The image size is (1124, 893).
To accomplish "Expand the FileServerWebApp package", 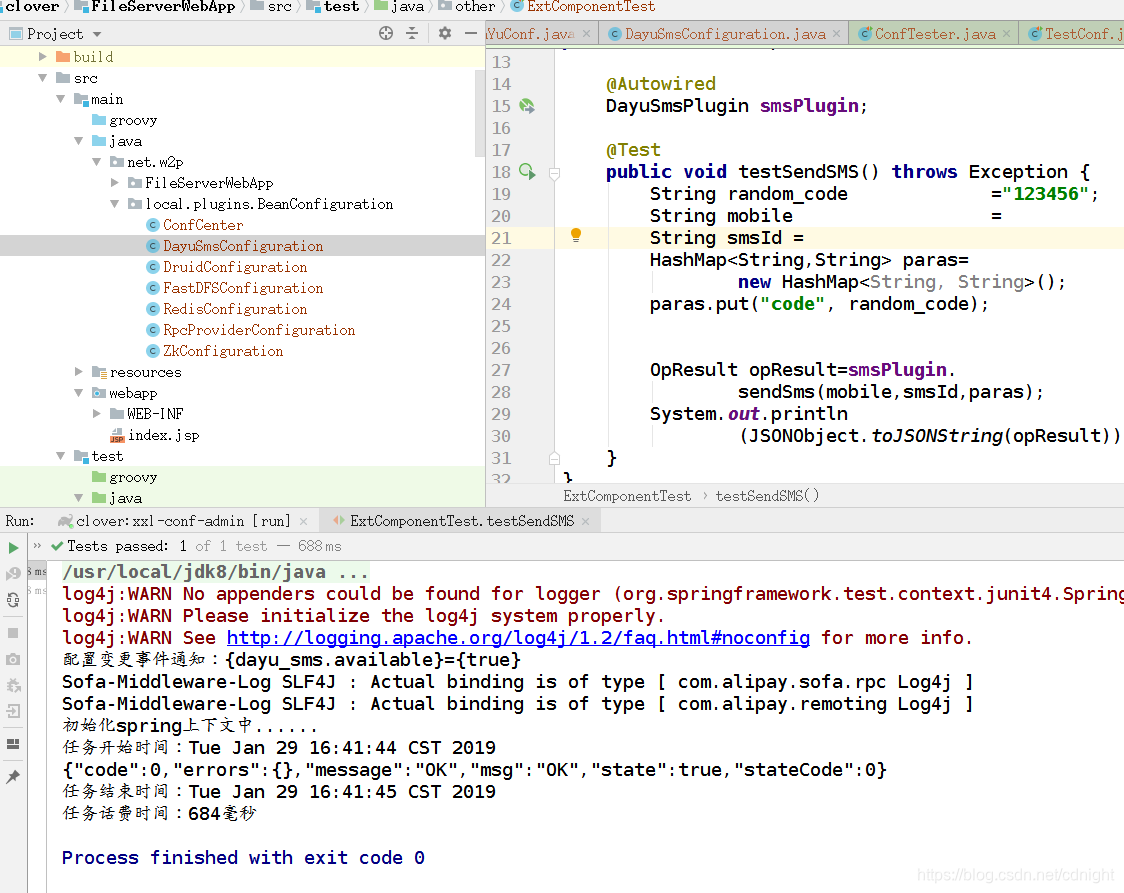I will pyautogui.click(x=115, y=183).
